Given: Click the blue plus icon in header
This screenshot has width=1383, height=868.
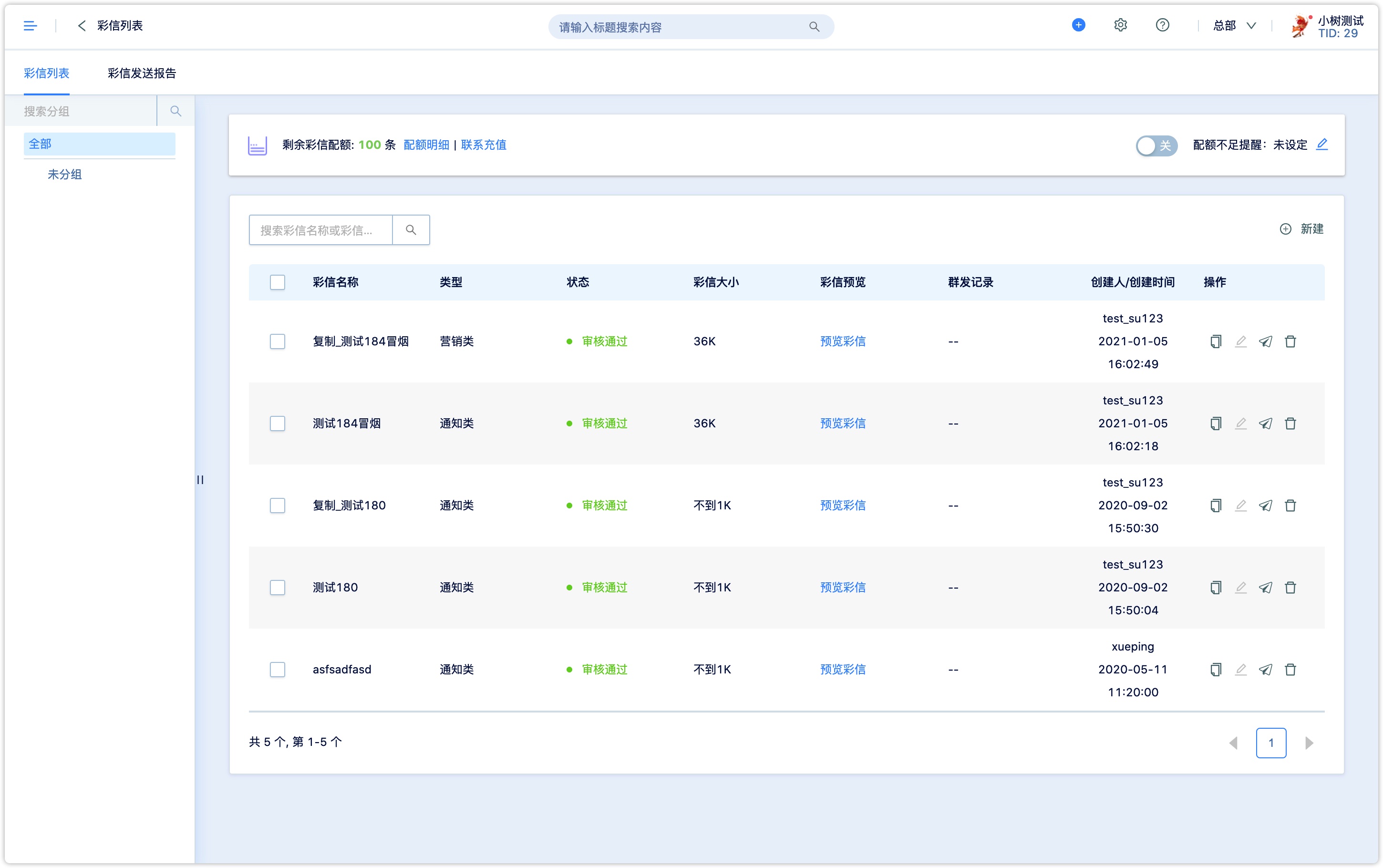Looking at the screenshot, I should coord(1078,25).
